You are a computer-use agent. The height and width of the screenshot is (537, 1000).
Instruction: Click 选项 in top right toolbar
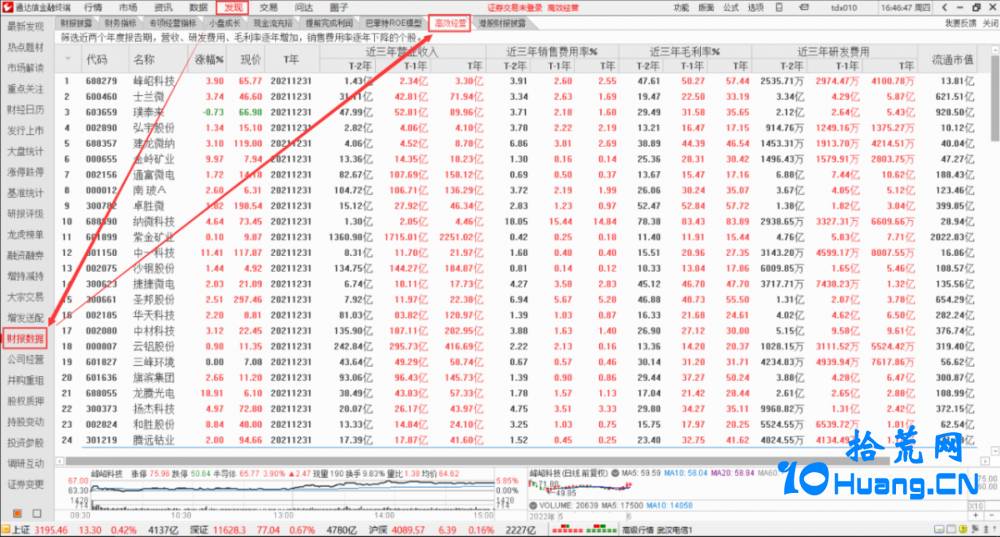pyautogui.click(x=756, y=8)
